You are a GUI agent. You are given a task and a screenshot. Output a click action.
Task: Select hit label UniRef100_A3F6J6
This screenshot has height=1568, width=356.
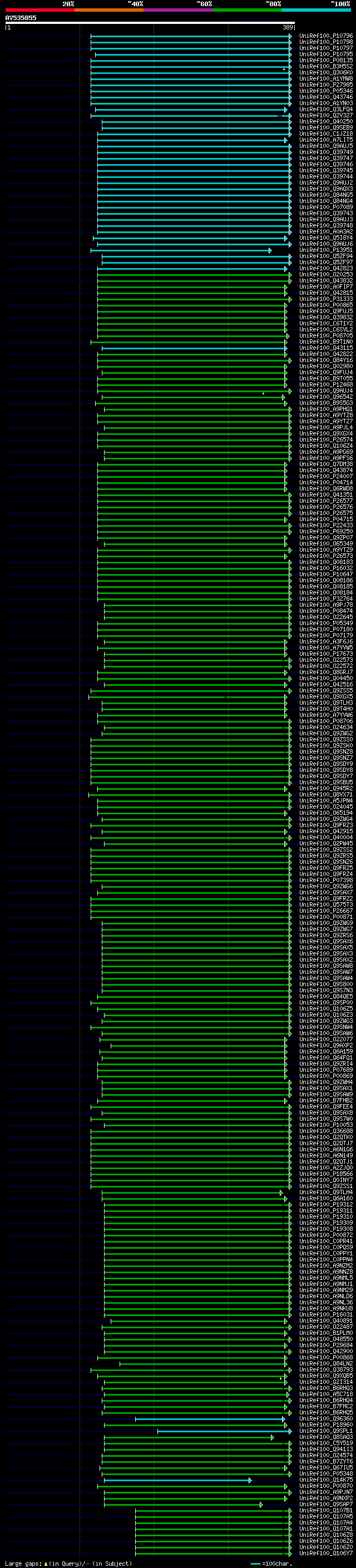[326, 641]
